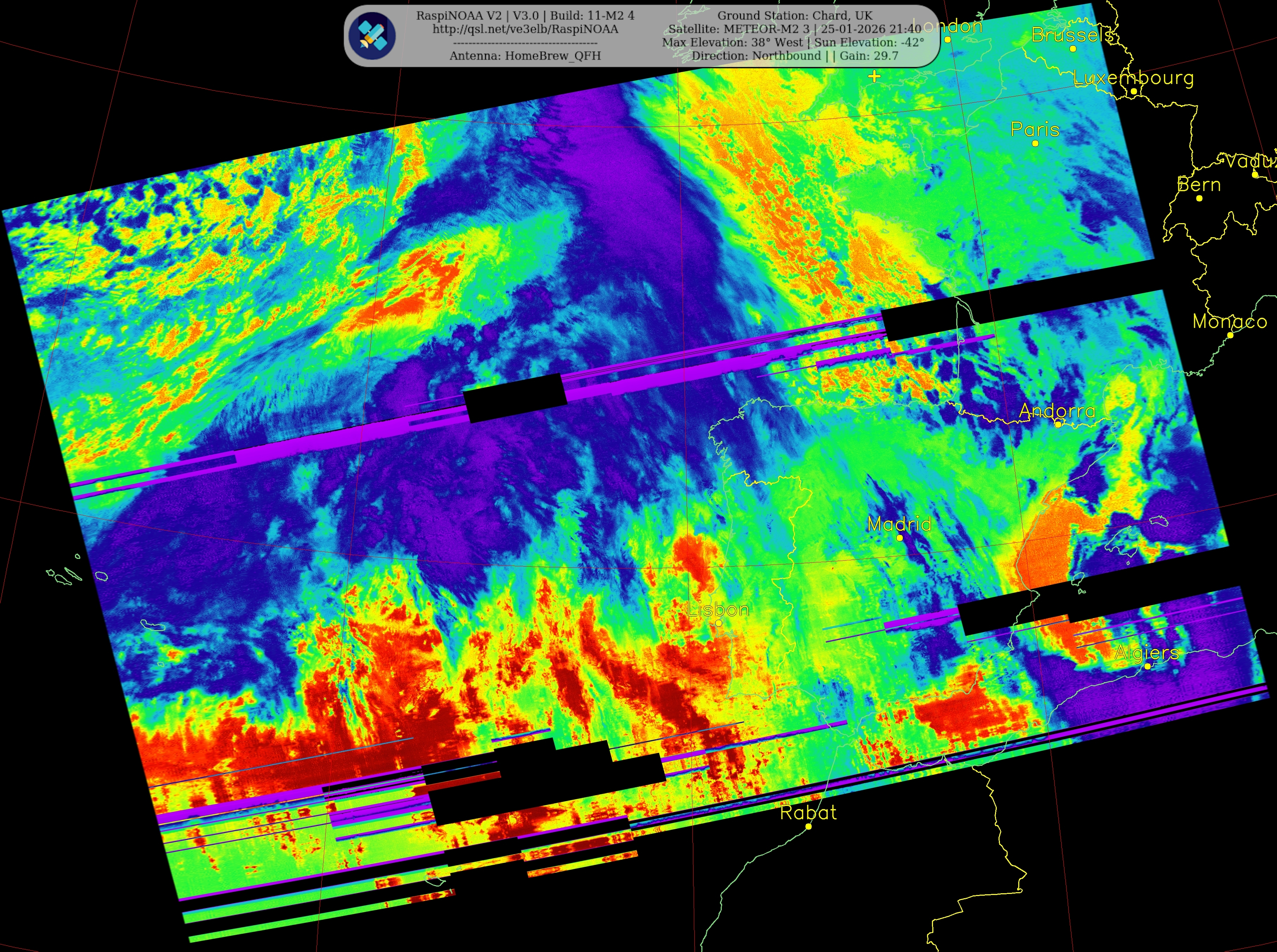
Task: Click the Monaco city dot marker
Action: (1230, 335)
